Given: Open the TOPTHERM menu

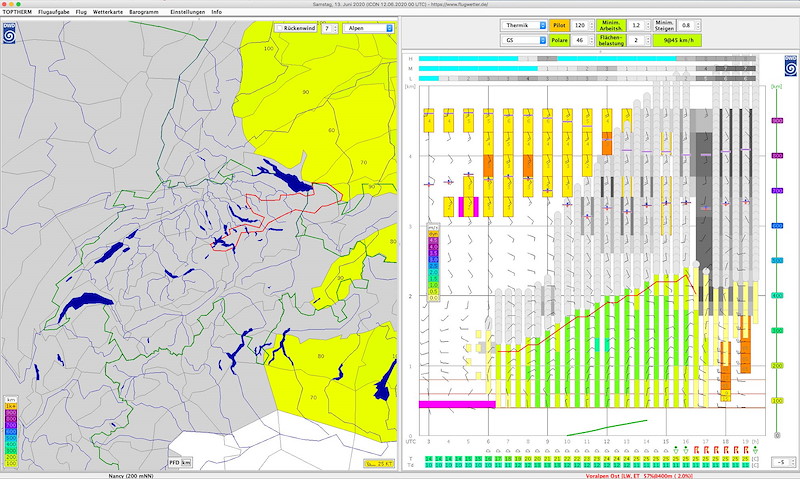Looking at the screenshot, I should tap(17, 12).
